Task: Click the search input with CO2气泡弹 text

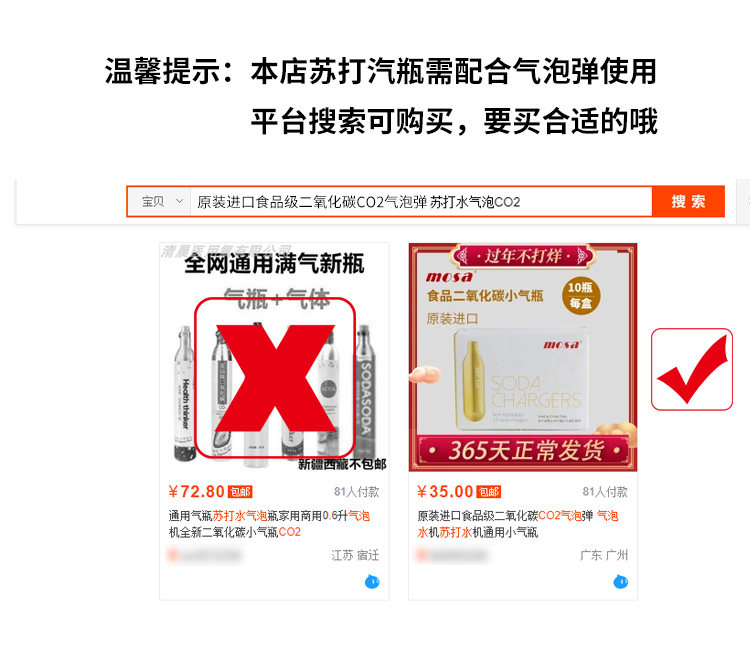Action: tap(421, 202)
